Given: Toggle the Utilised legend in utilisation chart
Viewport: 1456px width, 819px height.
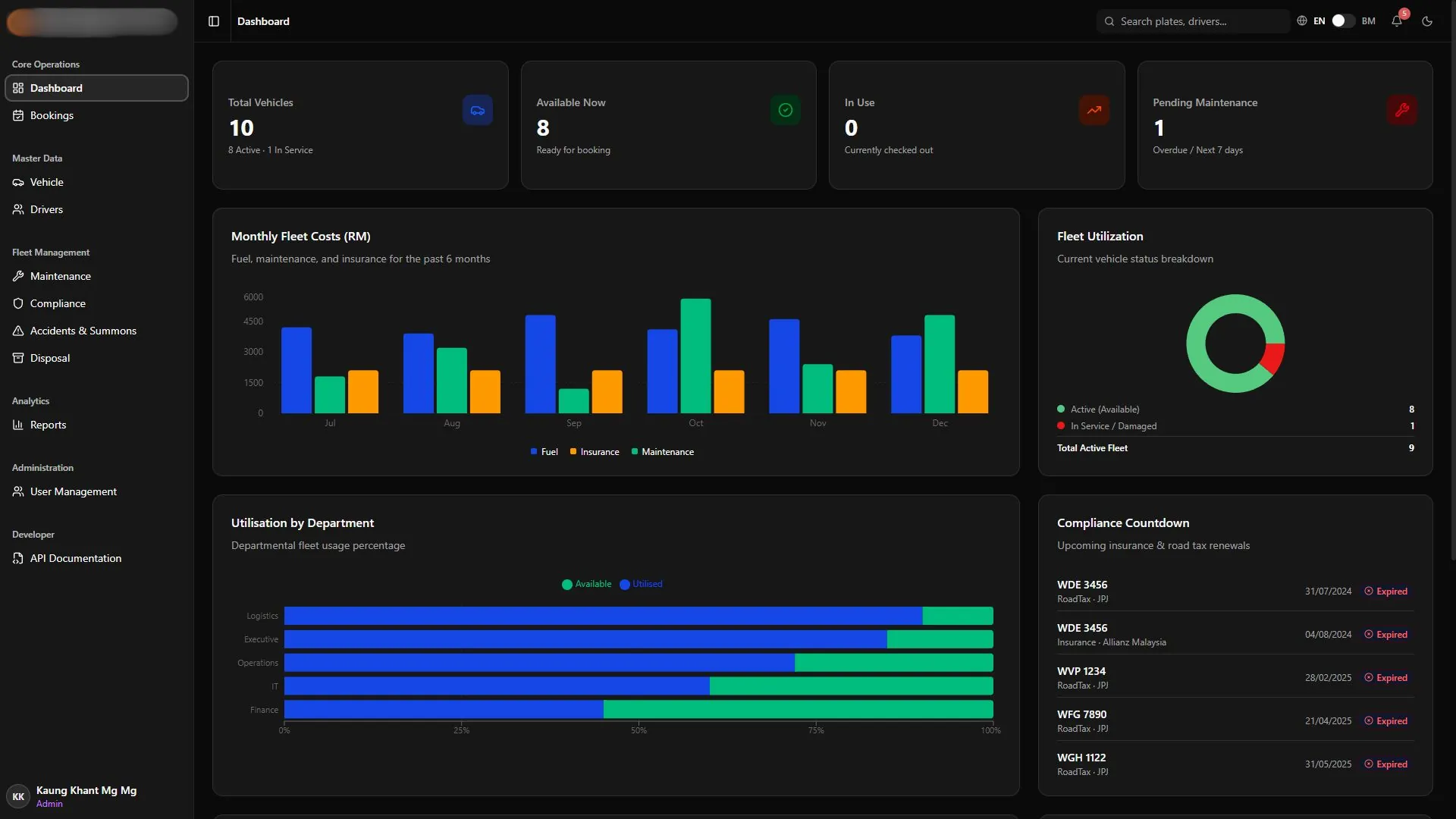Looking at the screenshot, I should (641, 584).
